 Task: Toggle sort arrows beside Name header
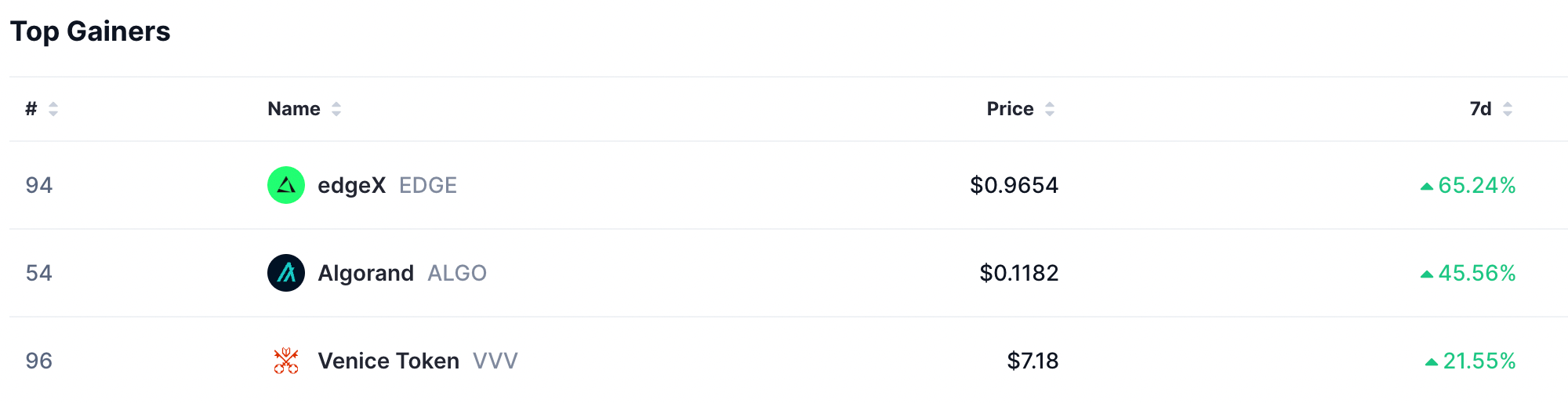[336, 109]
